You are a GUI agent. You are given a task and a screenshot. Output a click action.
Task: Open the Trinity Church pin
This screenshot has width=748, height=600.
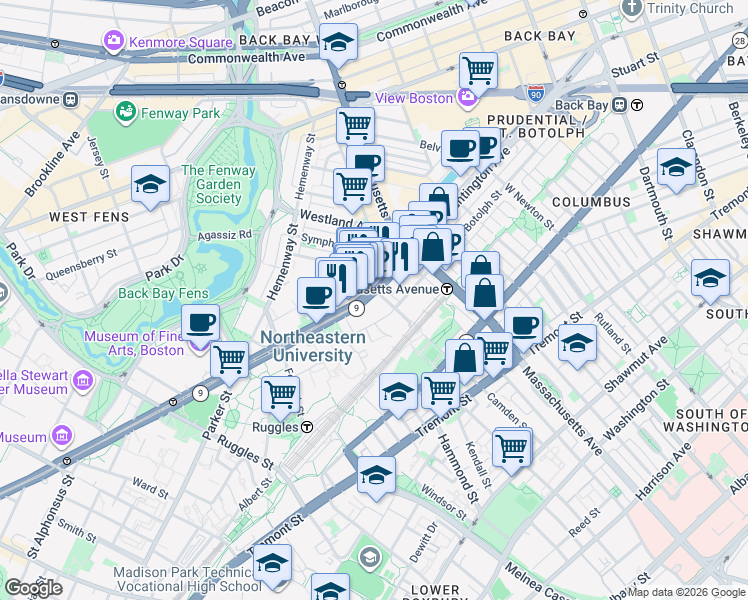tap(632, 9)
